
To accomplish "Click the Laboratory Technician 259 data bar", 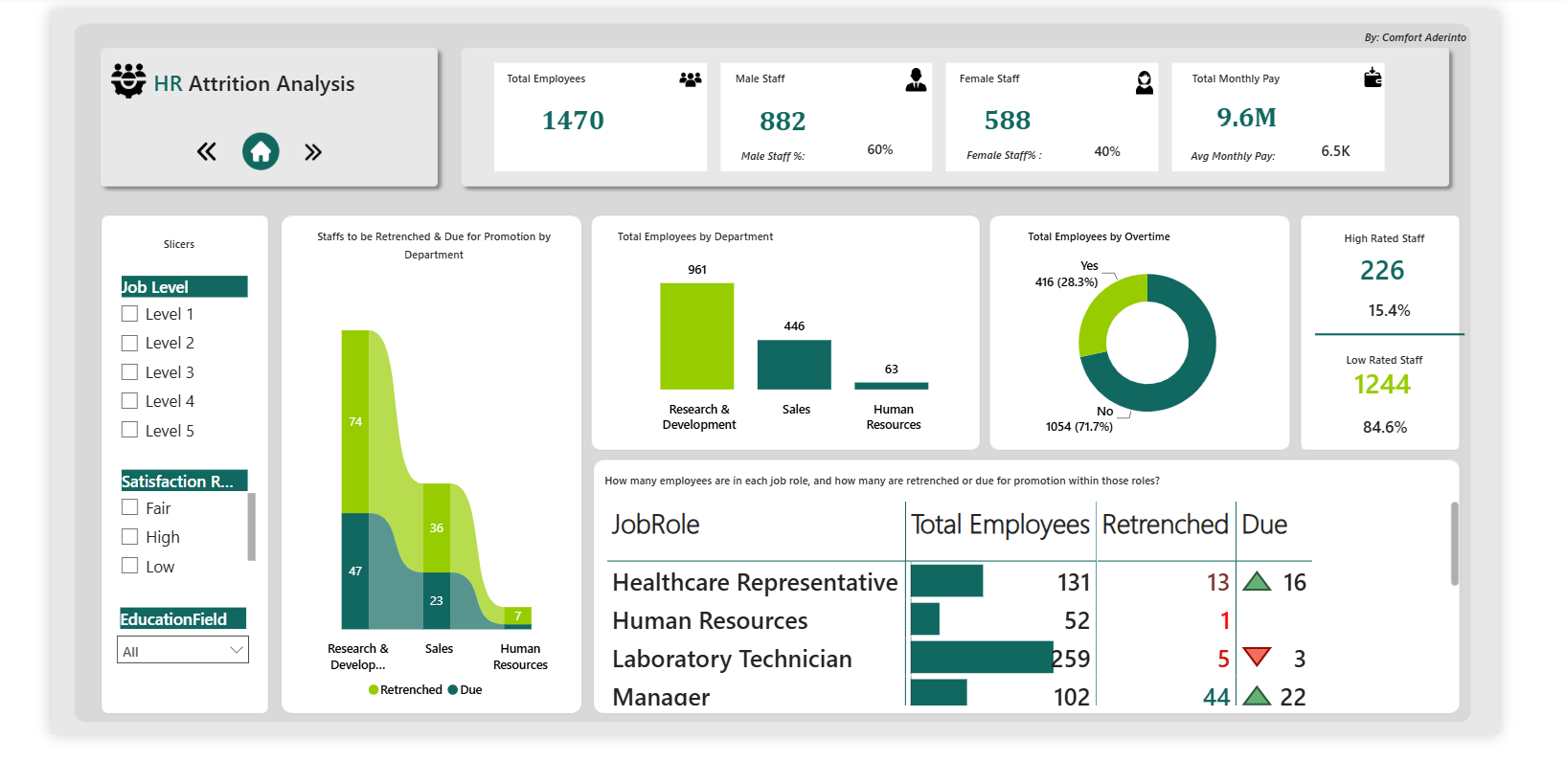I will [982, 658].
